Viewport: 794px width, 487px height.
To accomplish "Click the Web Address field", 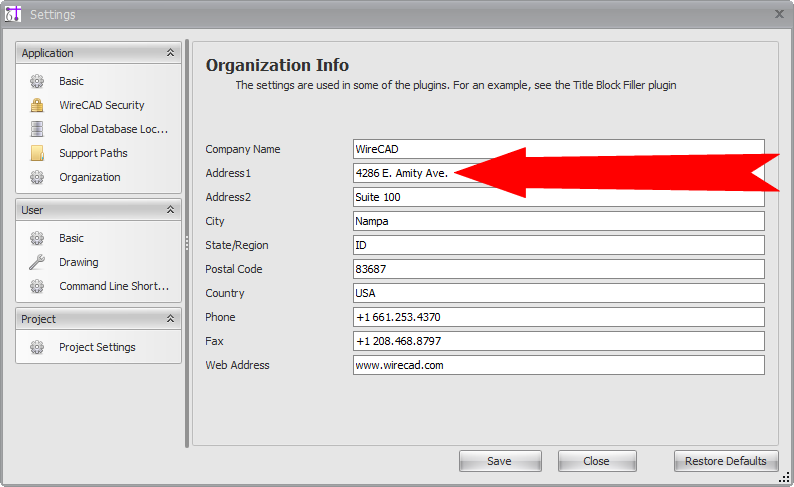I will [x=559, y=365].
